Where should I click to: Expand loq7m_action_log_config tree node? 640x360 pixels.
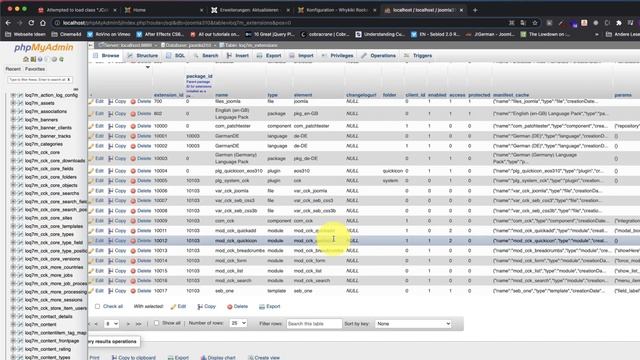pos(13,95)
